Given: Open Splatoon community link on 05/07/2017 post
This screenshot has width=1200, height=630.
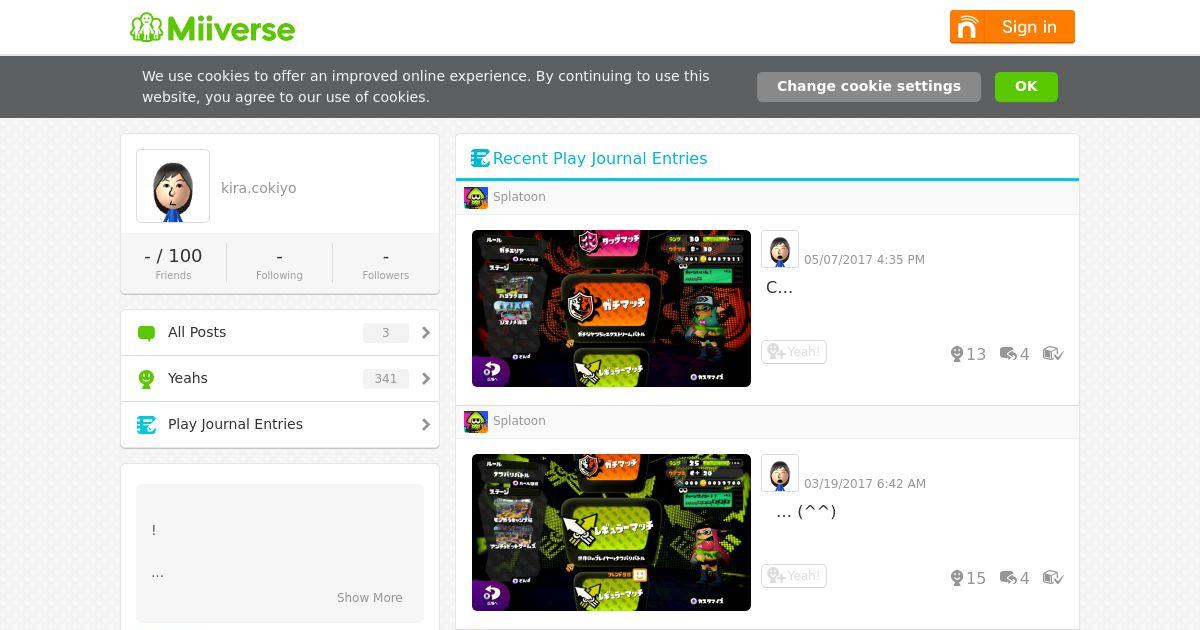Looking at the screenshot, I should click(x=519, y=197).
